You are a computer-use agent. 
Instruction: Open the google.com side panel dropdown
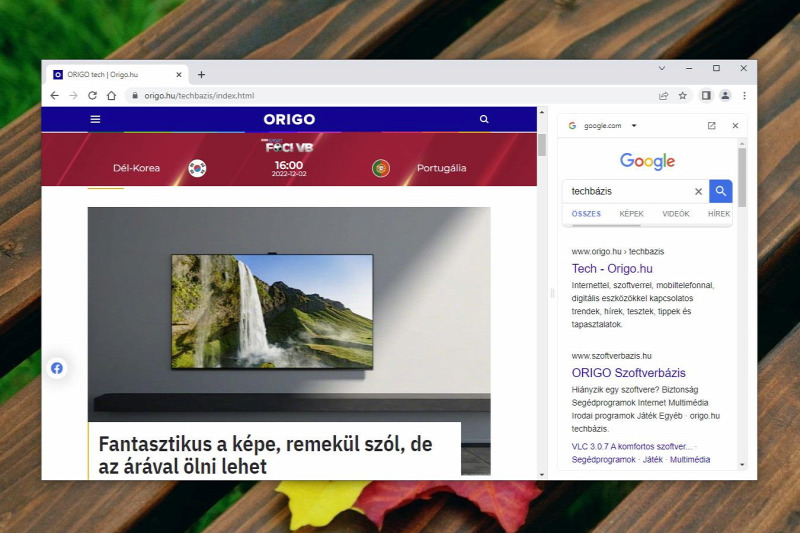634,125
